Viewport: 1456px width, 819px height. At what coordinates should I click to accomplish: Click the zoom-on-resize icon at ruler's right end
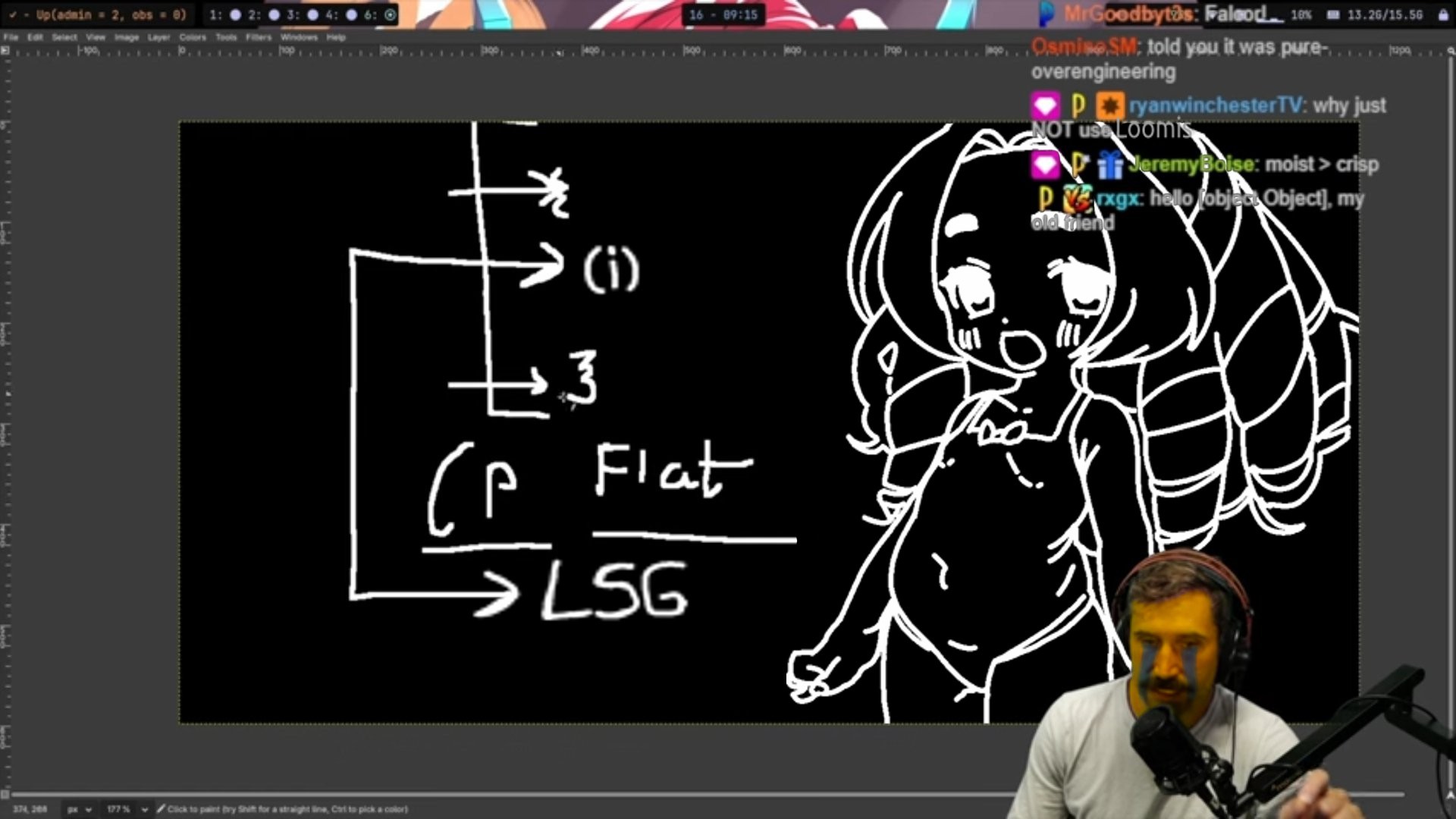point(1451,51)
